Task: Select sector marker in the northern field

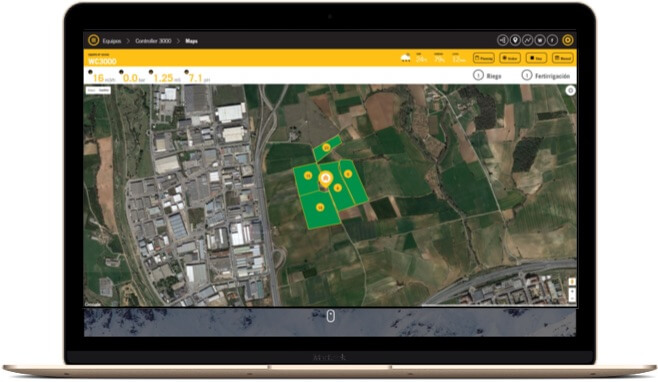Action: tap(326, 147)
